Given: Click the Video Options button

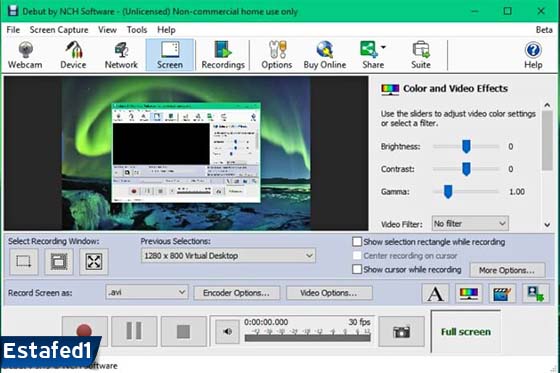Looking at the screenshot, I should point(329,293).
